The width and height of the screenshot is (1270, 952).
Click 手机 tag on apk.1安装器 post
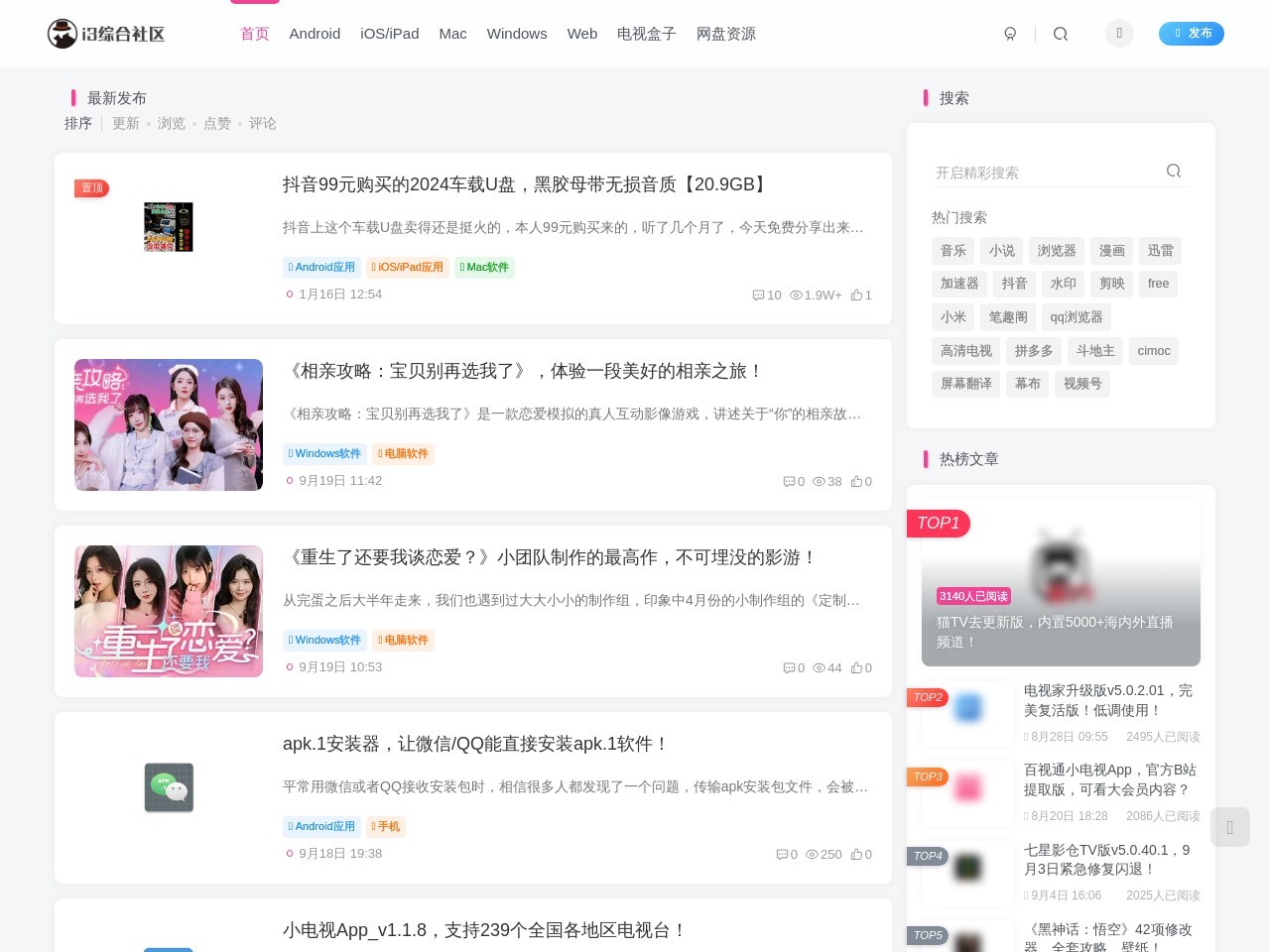(x=386, y=827)
